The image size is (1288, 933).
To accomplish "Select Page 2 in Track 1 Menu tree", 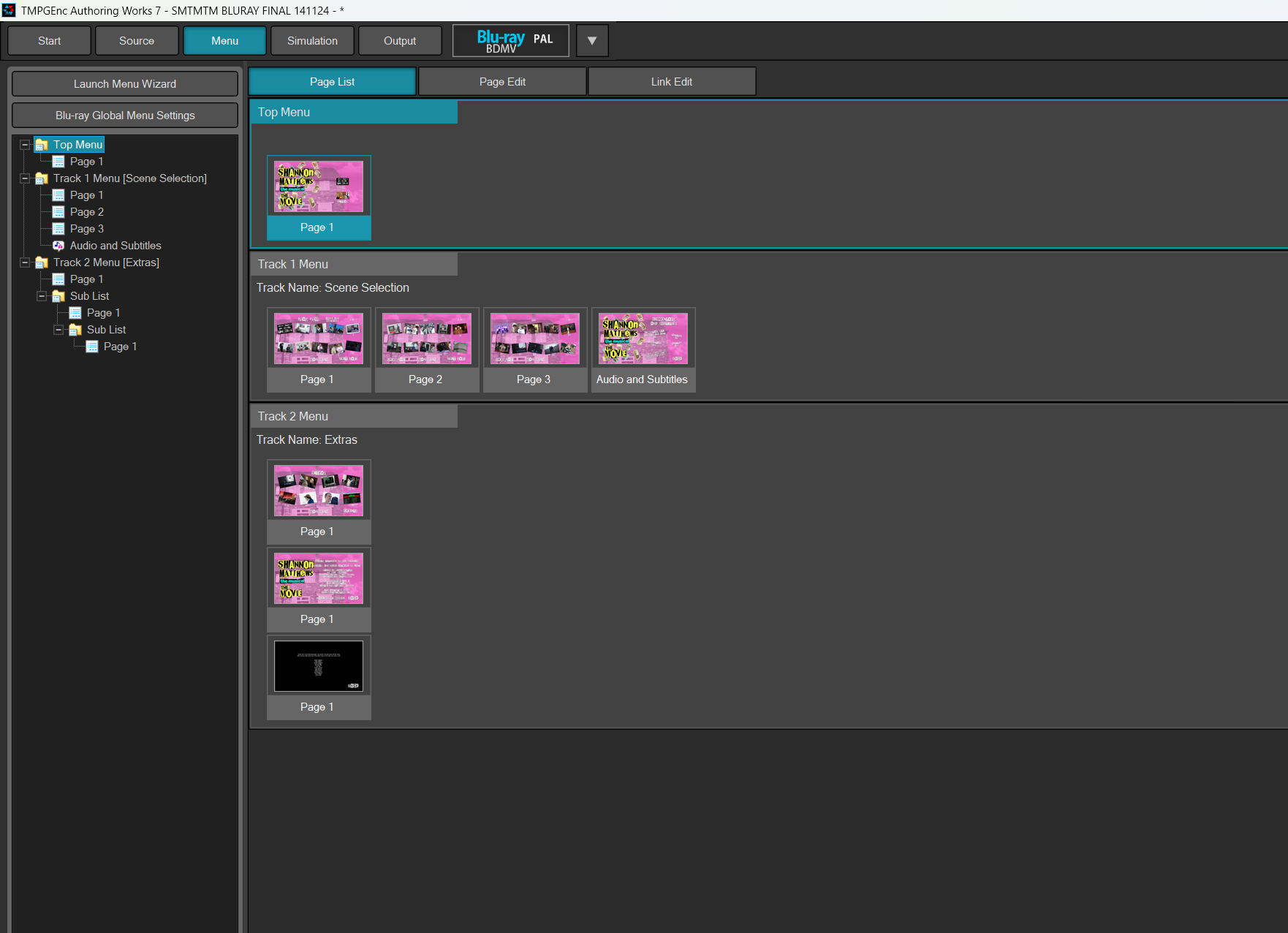I will (x=87, y=212).
